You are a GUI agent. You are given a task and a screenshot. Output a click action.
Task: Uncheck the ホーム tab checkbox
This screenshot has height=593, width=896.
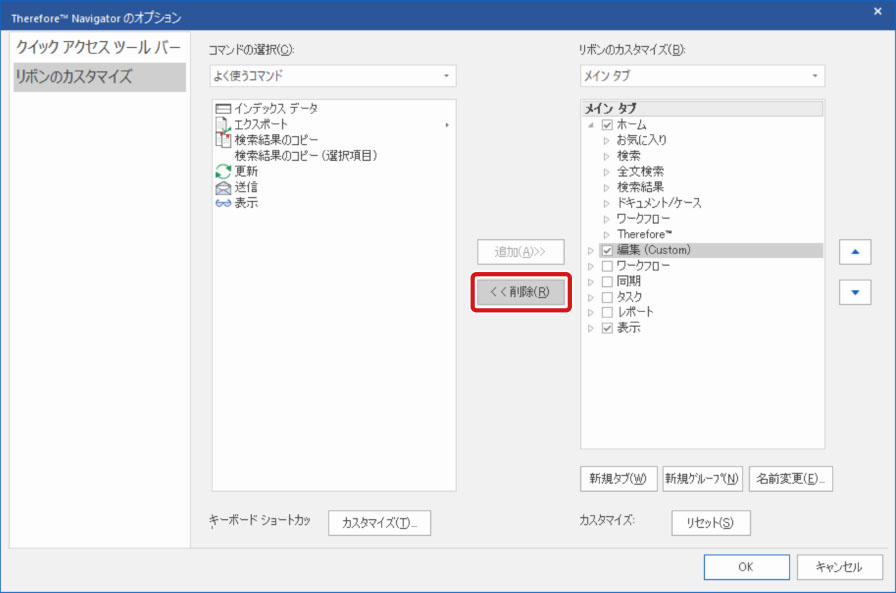[x=607, y=125]
